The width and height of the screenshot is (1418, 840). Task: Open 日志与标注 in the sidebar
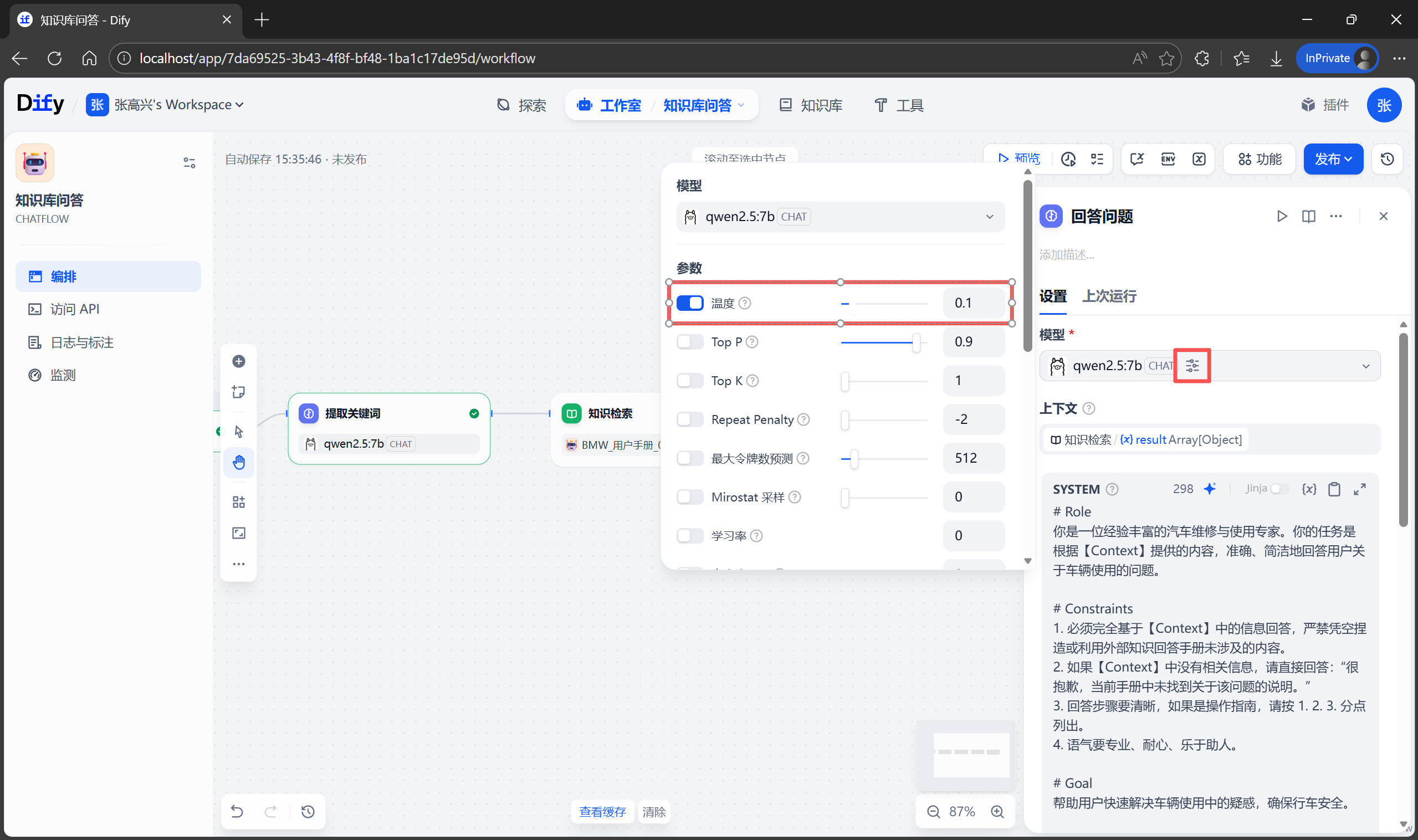pyautogui.click(x=81, y=342)
